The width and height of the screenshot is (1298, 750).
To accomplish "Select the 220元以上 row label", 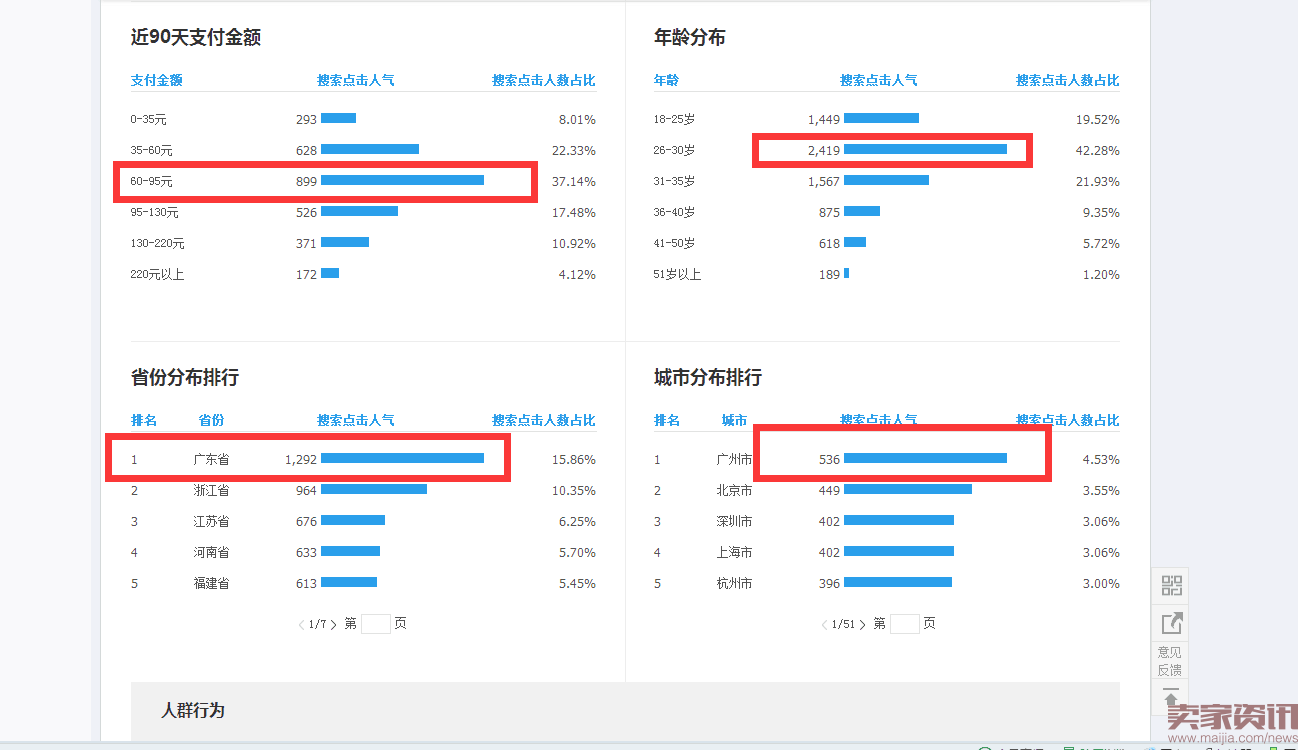I will click(158, 275).
